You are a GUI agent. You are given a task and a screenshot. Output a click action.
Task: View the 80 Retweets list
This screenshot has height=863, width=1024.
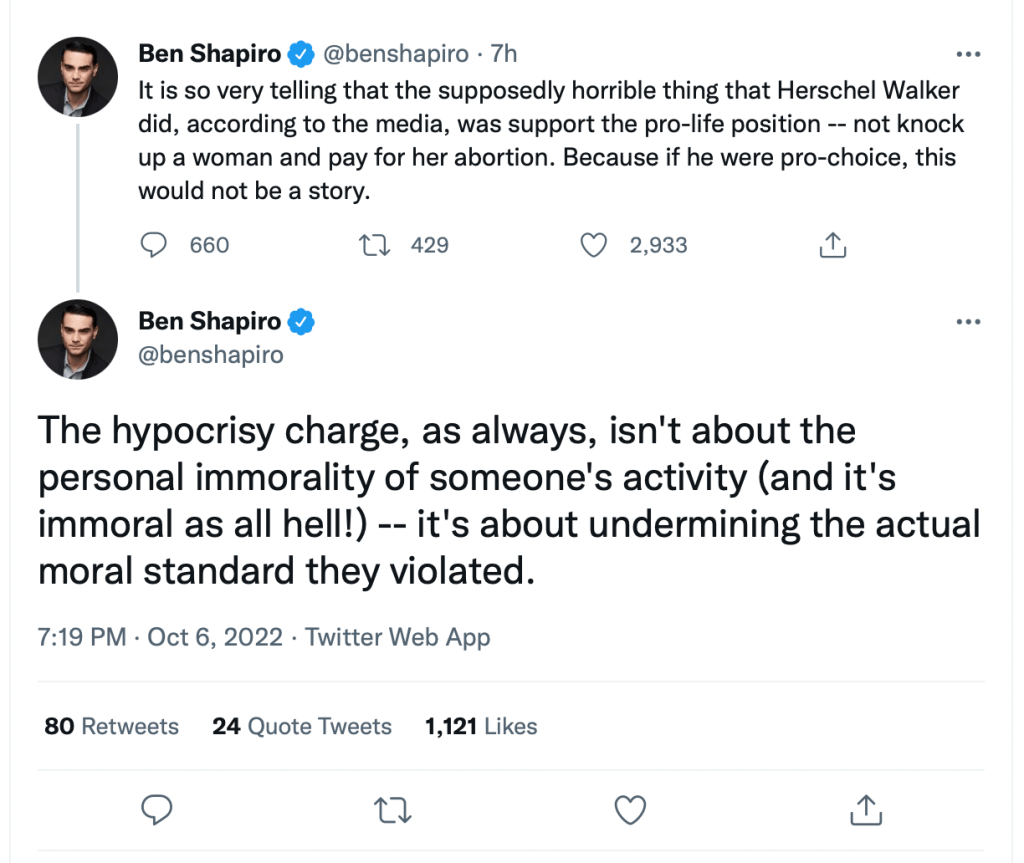(111, 726)
